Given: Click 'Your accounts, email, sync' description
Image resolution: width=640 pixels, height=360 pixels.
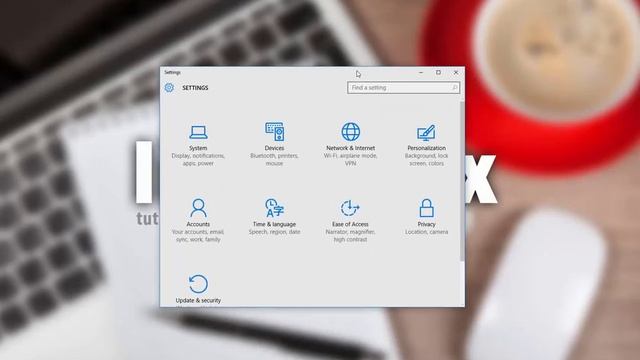Looking at the screenshot, I should click(198, 236).
